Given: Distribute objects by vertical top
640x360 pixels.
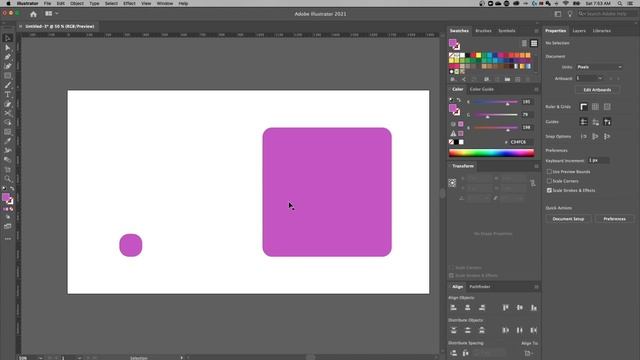Looking at the screenshot, I should pyautogui.click(x=453, y=330).
